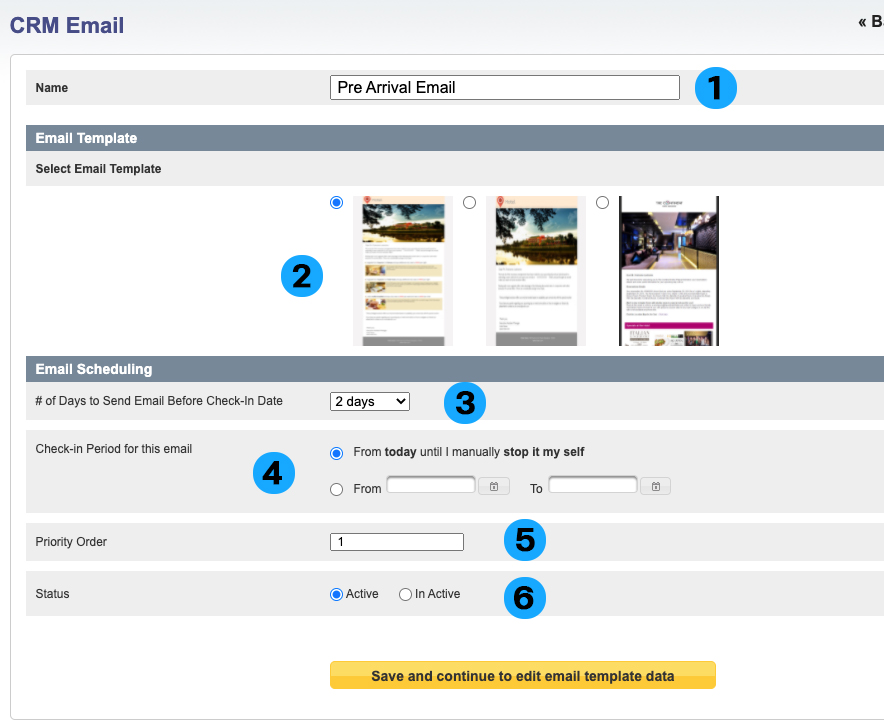Click Save and continue to edit email template

522,676
